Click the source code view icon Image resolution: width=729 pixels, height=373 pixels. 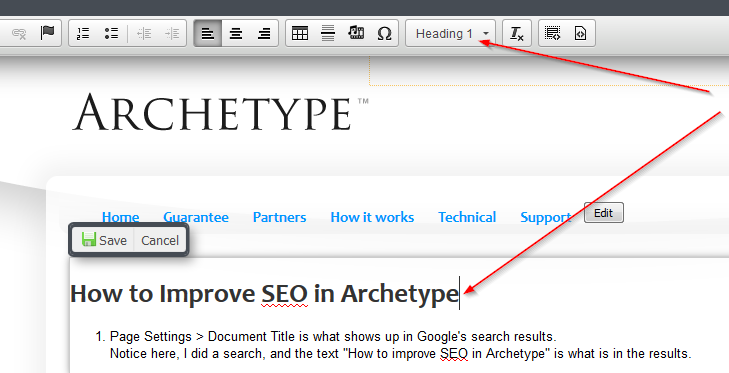[580, 33]
